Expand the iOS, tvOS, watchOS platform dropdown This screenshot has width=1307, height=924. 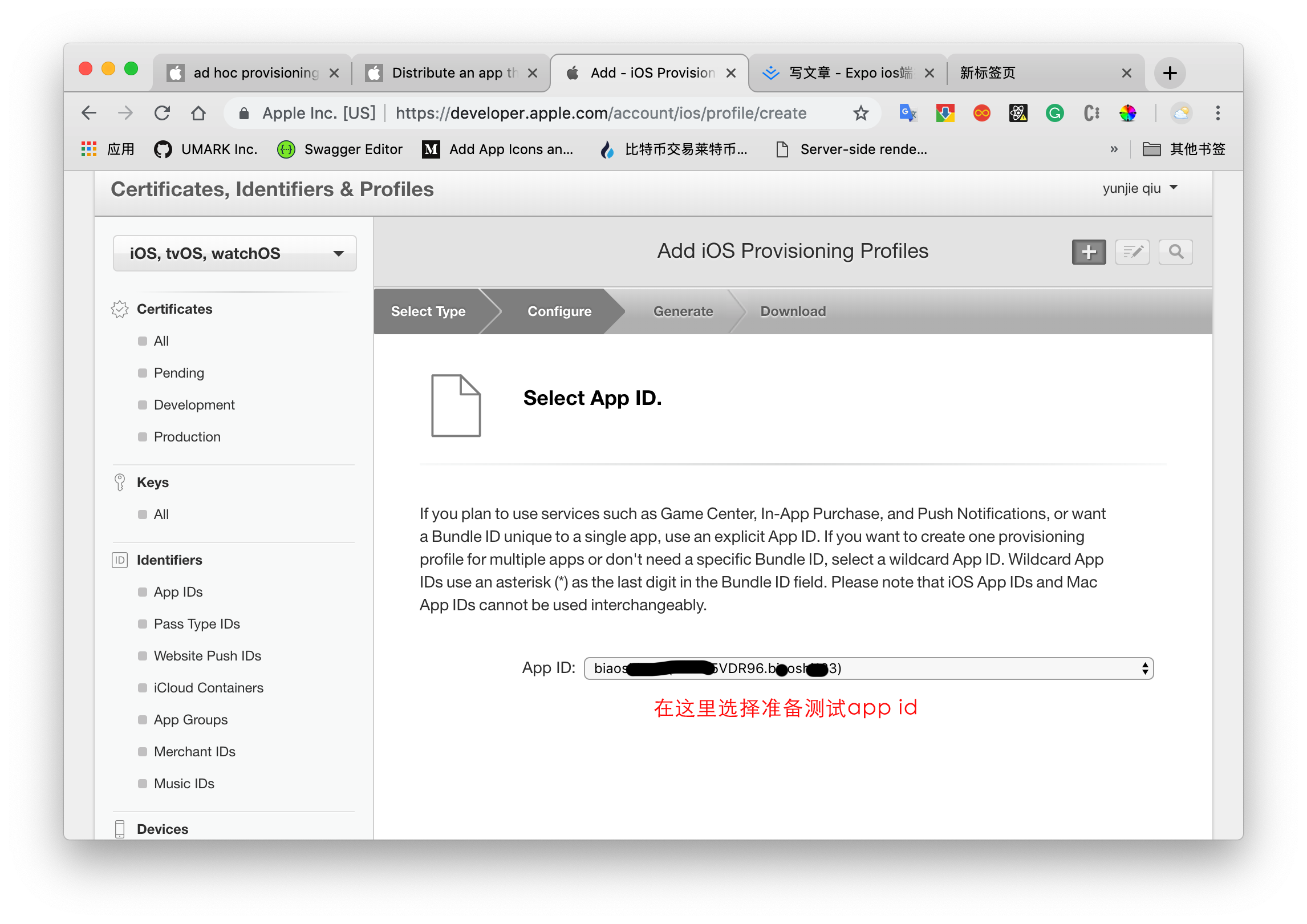coord(234,253)
